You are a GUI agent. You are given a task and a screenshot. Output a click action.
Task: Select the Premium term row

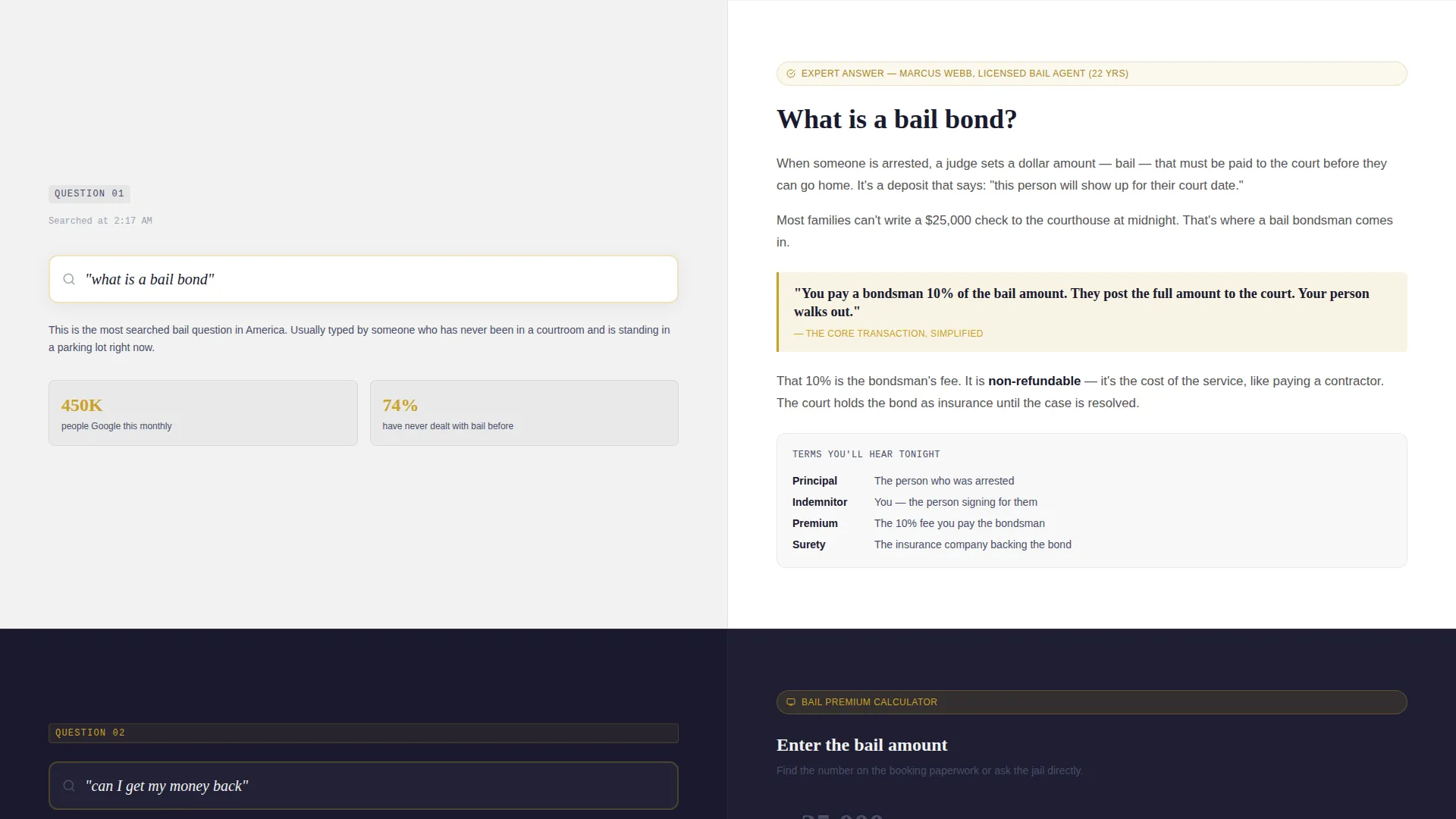coord(1091,523)
